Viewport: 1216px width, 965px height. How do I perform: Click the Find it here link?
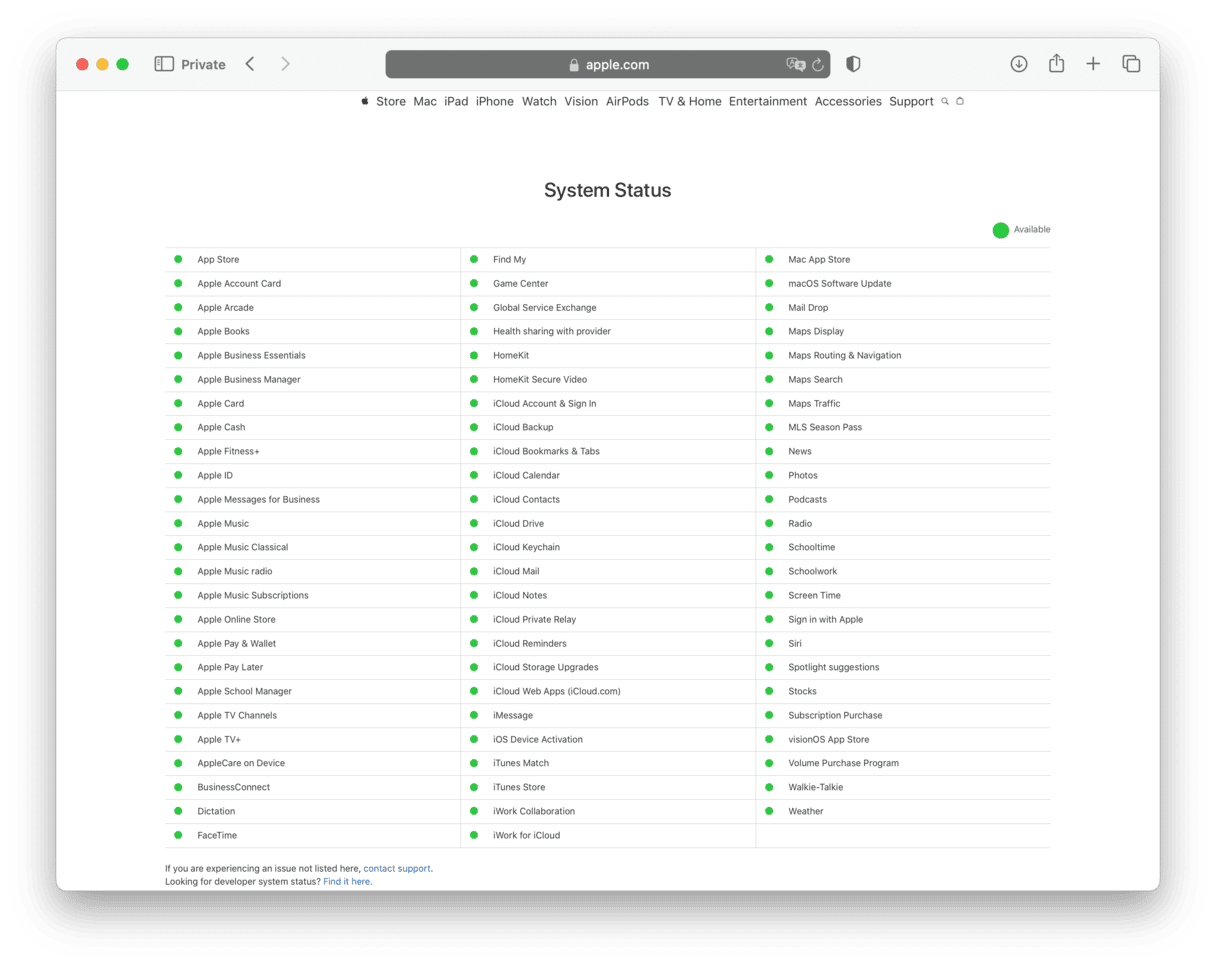[x=346, y=881]
